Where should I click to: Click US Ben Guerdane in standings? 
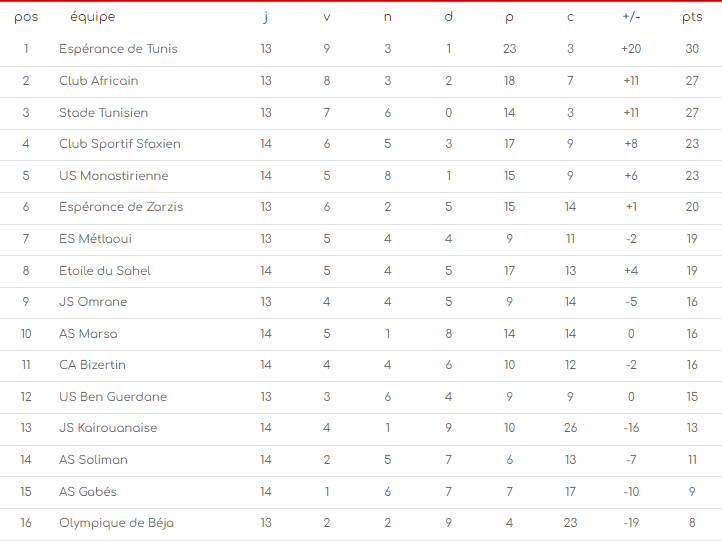pos(113,397)
